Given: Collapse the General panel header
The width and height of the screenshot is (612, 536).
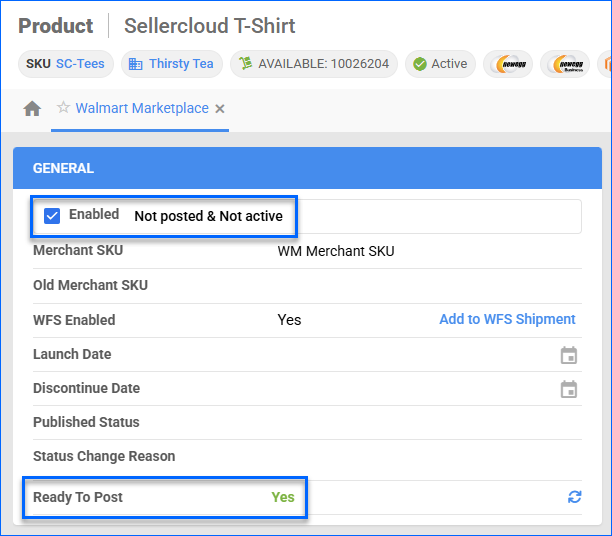Looking at the screenshot, I should point(307,168).
